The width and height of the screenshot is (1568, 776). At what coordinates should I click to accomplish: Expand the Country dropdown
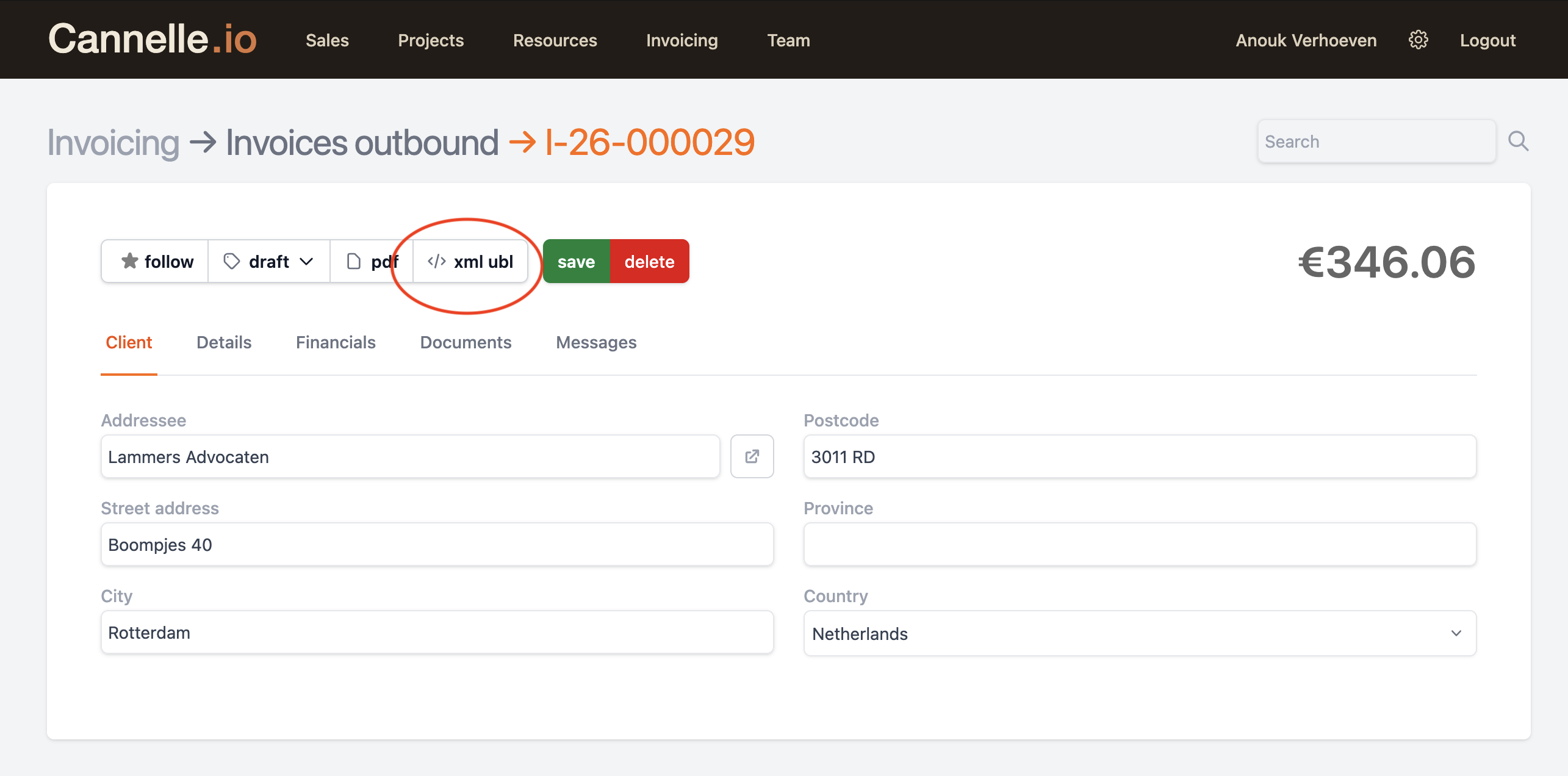(1140, 633)
